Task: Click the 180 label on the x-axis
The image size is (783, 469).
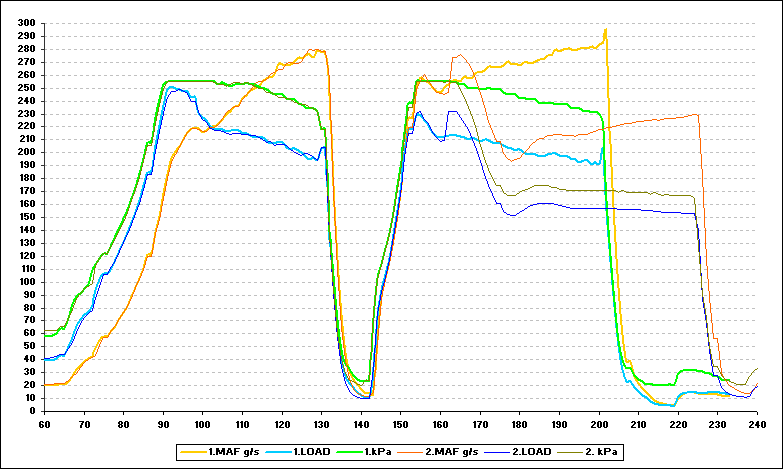Action: click(519, 425)
